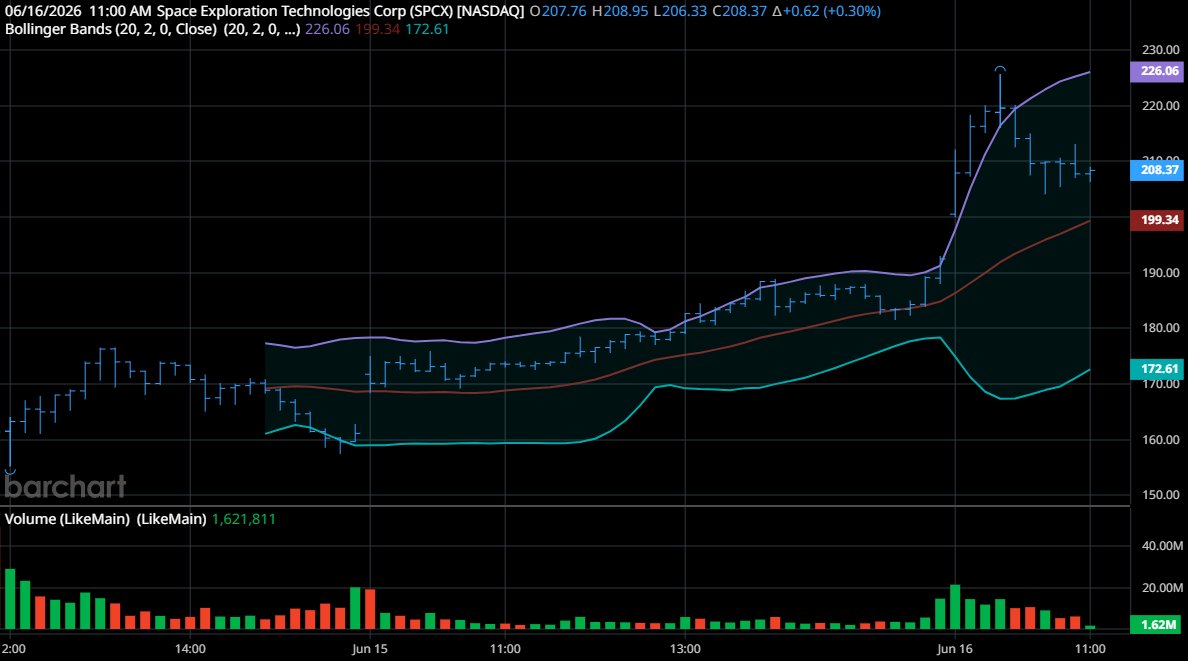Click the 172.61 lower band price tag
Viewport: 1188px width, 661px height.
coord(1156,369)
